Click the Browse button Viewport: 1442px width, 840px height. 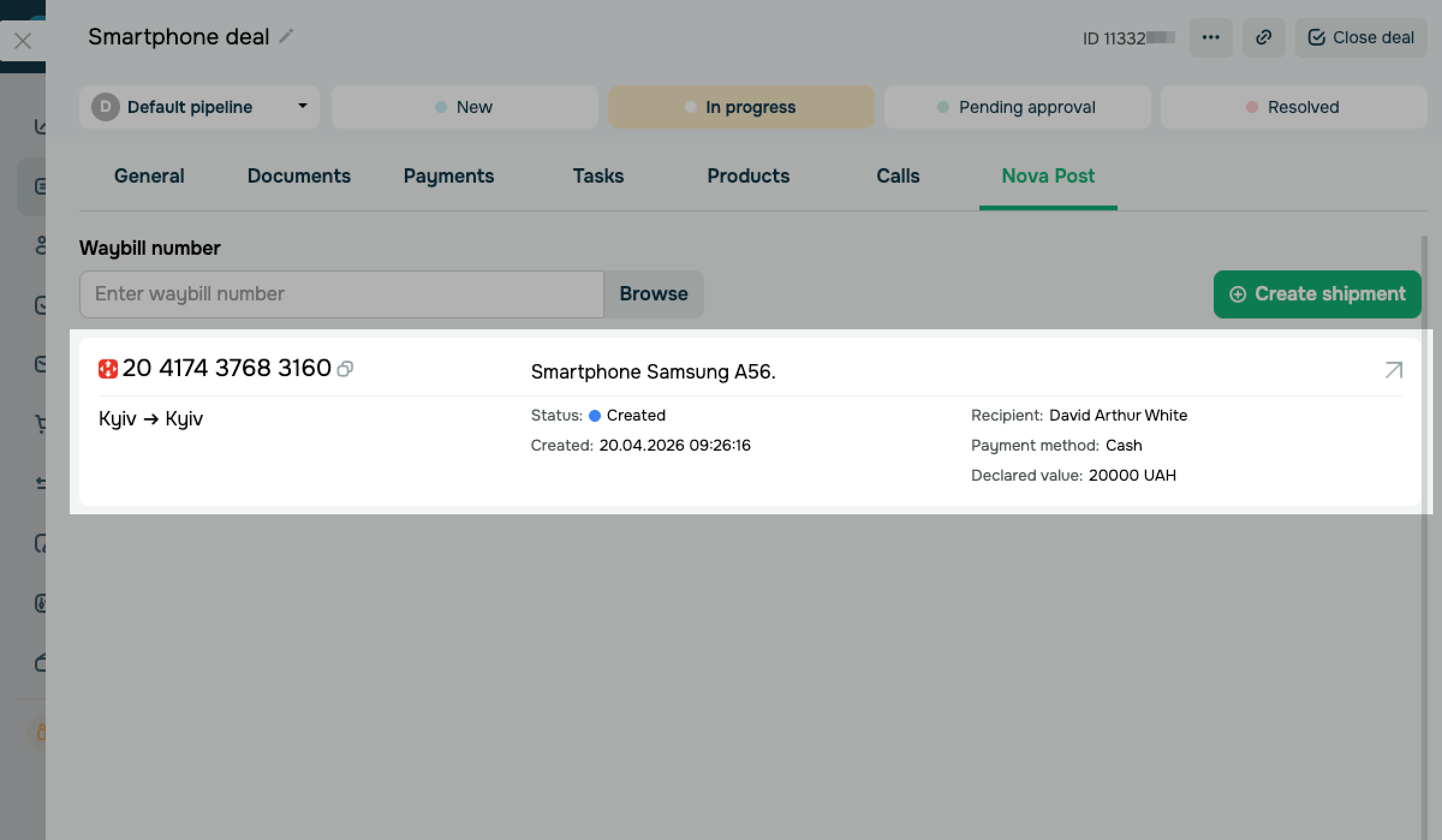click(x=653, y=294)
